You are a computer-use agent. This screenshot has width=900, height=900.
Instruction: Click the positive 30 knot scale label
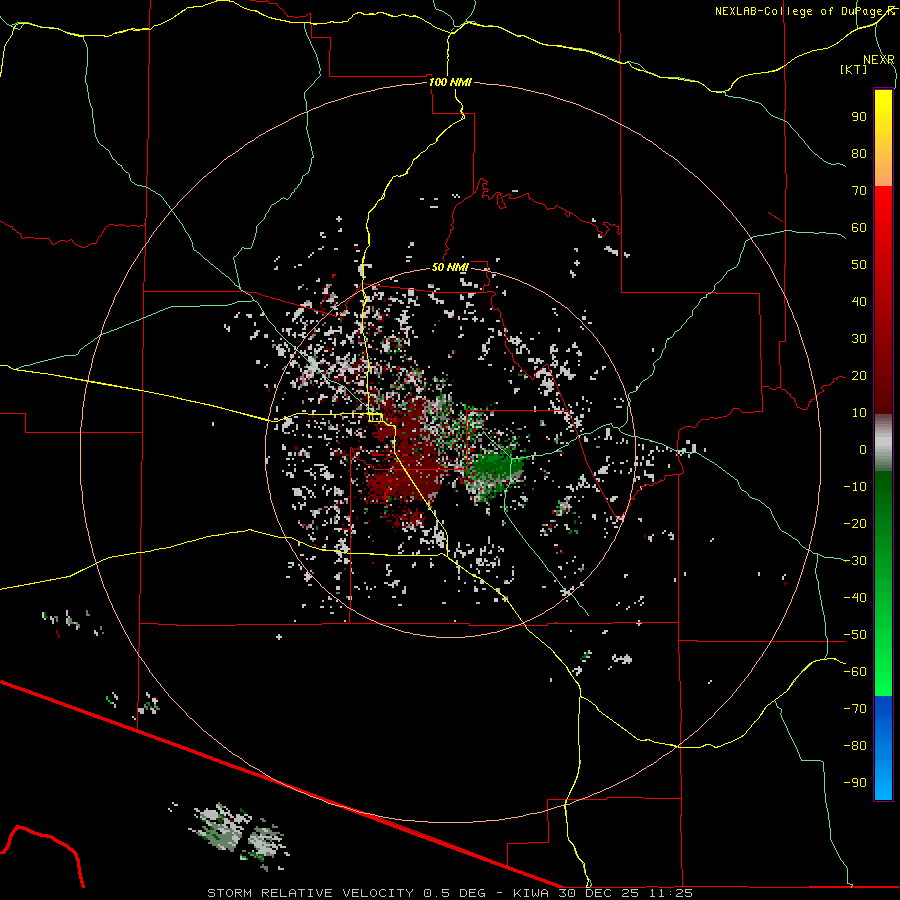tap(859, 339)
